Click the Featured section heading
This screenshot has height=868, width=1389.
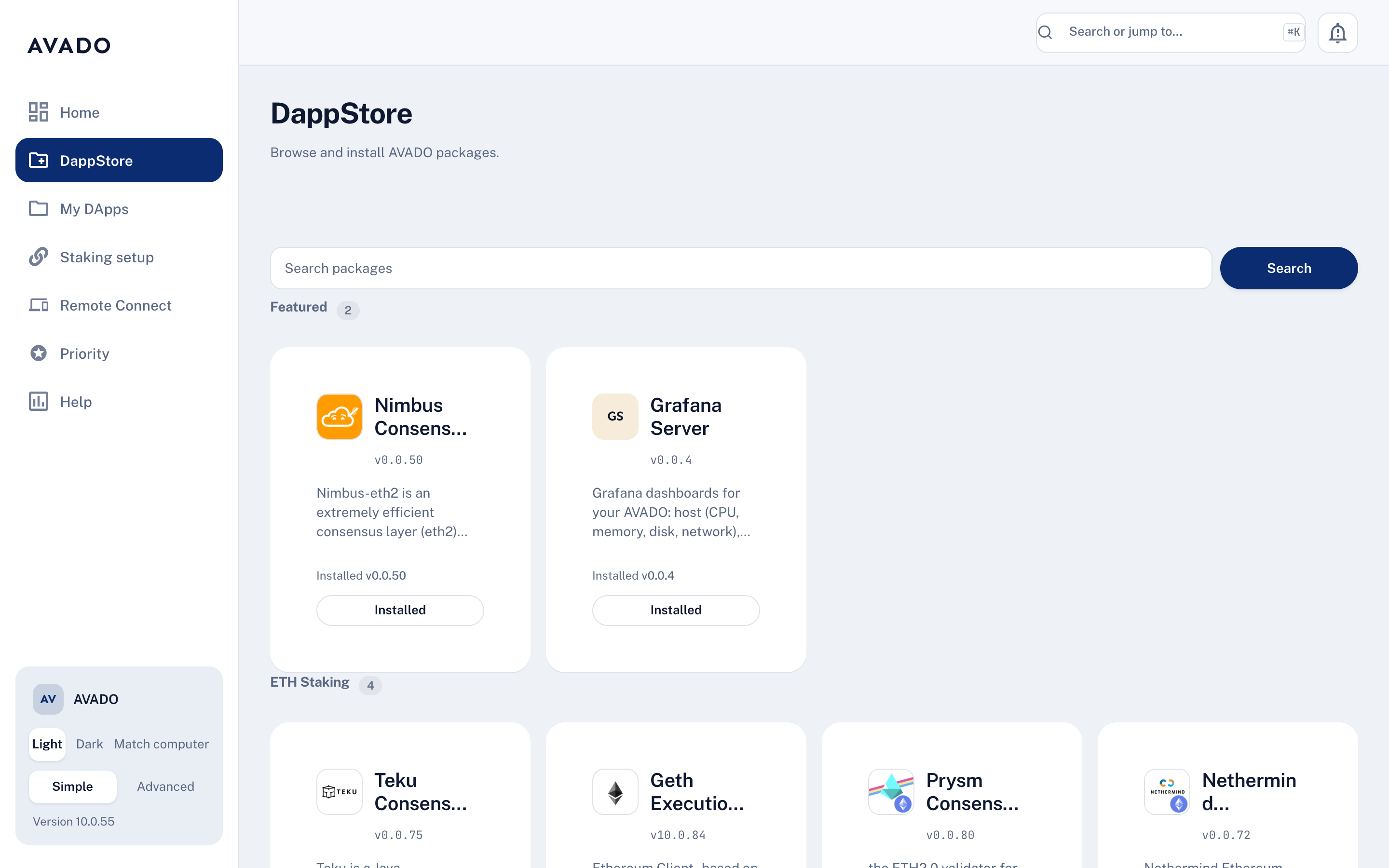tap(299, 307)
